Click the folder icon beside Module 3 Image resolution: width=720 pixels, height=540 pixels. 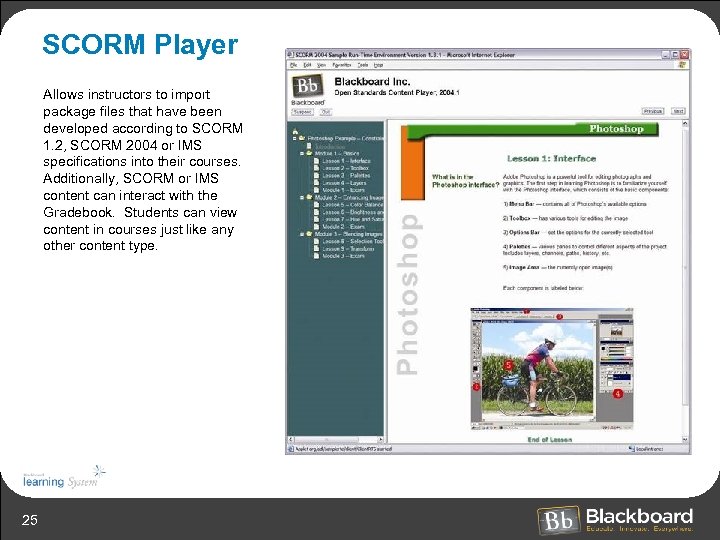tap(309, 234)
